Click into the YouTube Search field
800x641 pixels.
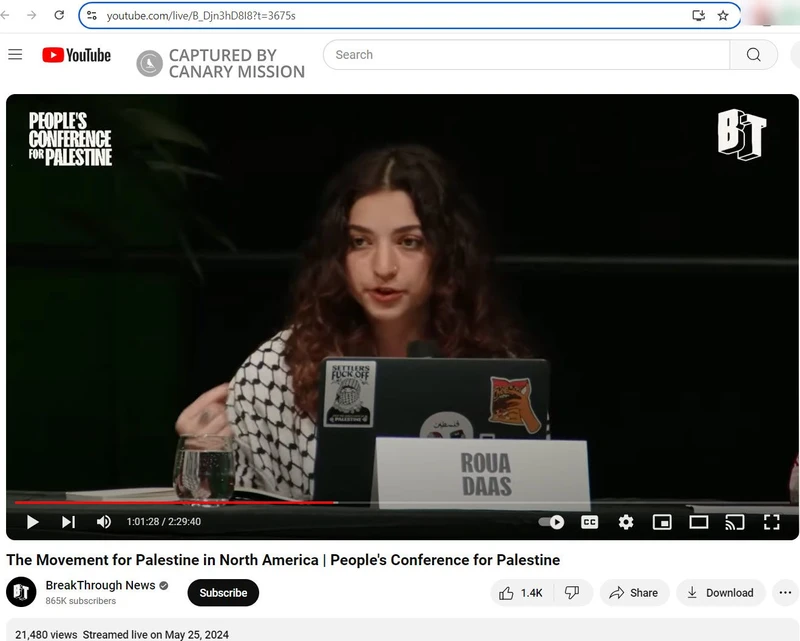pyautogui.click(x=525, y=55)
